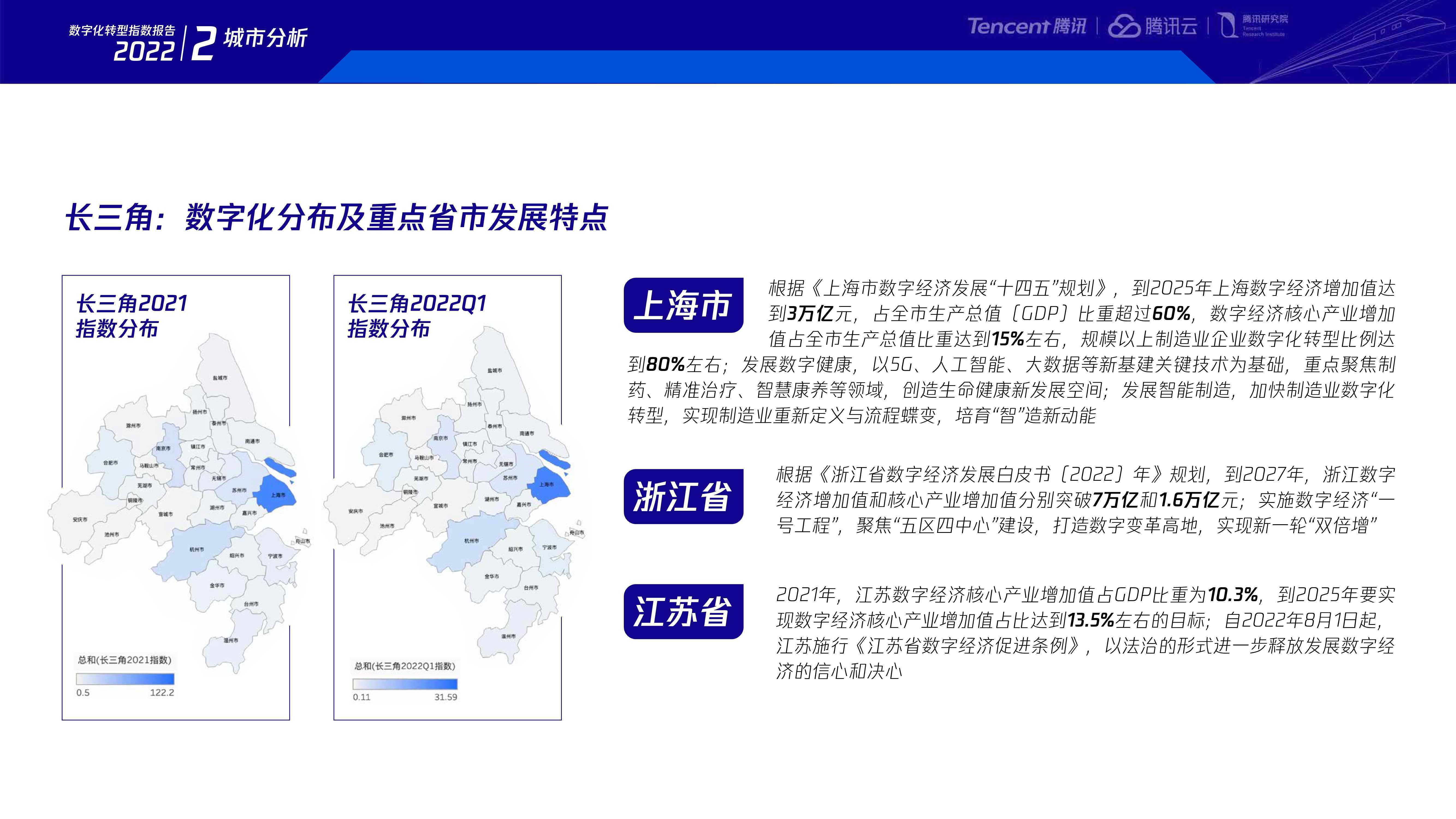1456x819 pixels.
Task: Click the 浙江省 blue label badge
Action: (683, 496)
